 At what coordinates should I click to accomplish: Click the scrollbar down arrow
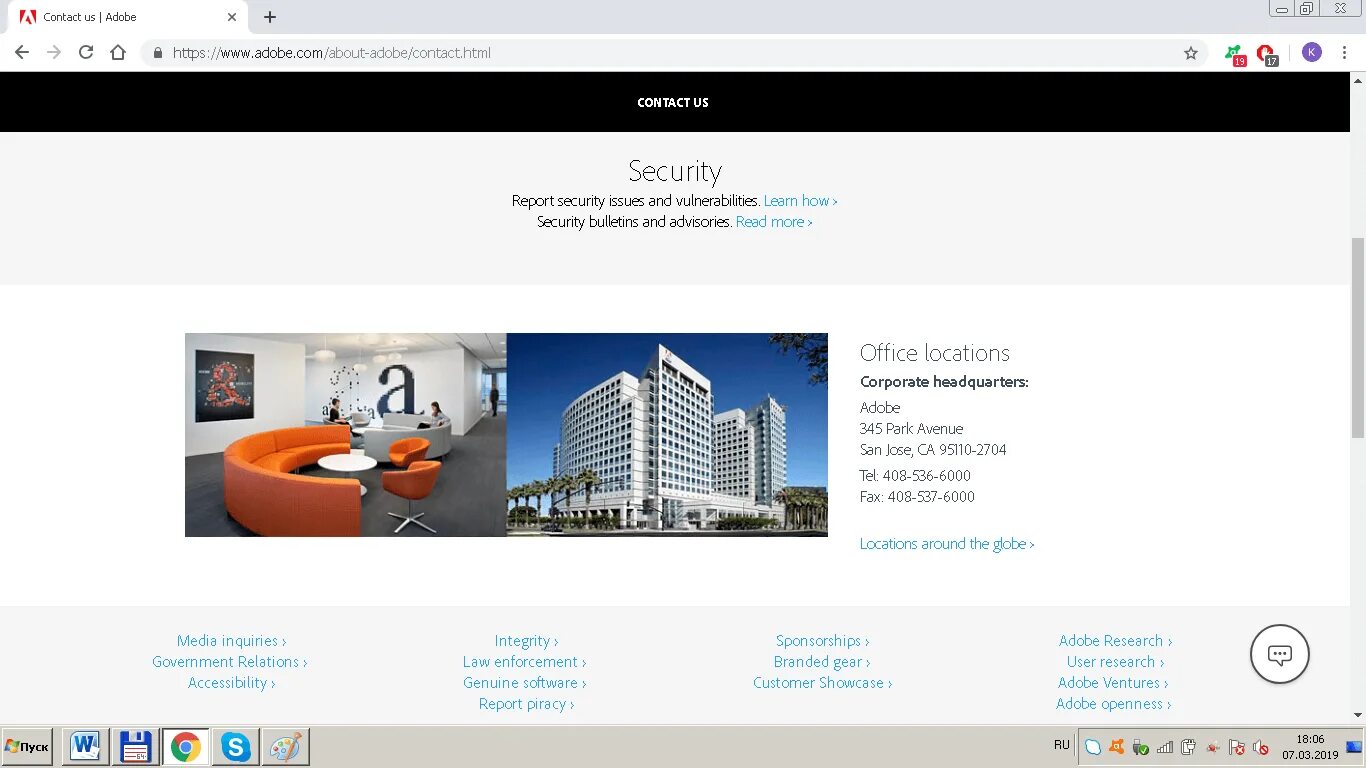pyautogui.click(x=1358, y=715)
